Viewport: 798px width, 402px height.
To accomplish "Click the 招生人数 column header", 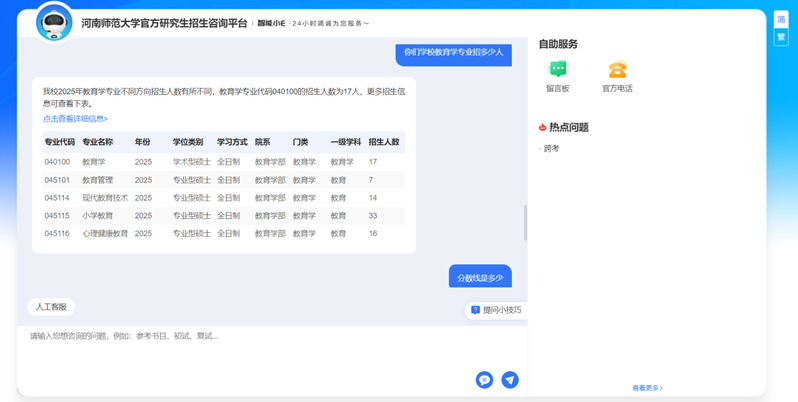I will coord(384,142).
